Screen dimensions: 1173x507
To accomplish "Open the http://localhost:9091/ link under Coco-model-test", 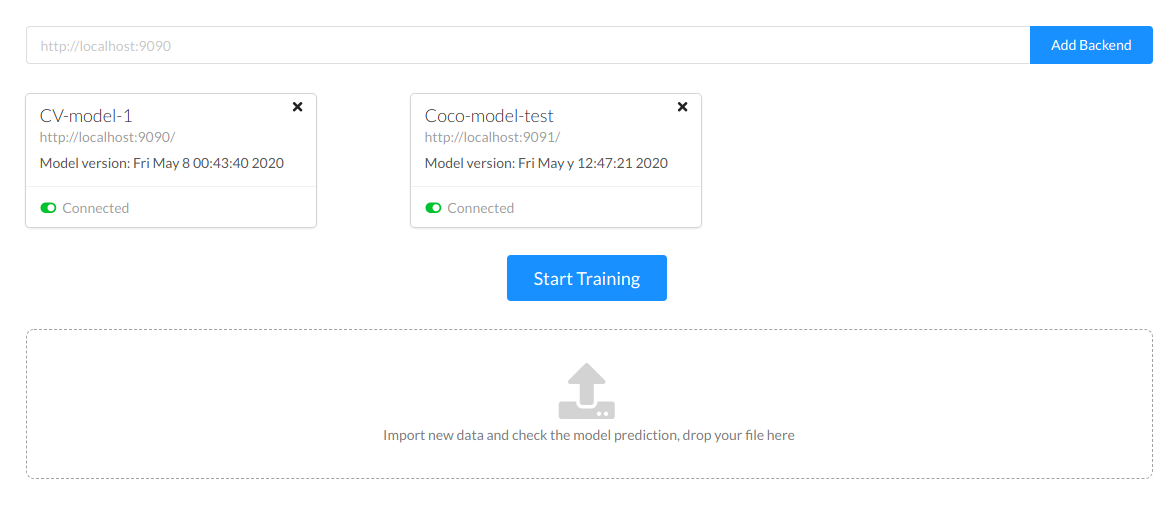I will 492,137.
